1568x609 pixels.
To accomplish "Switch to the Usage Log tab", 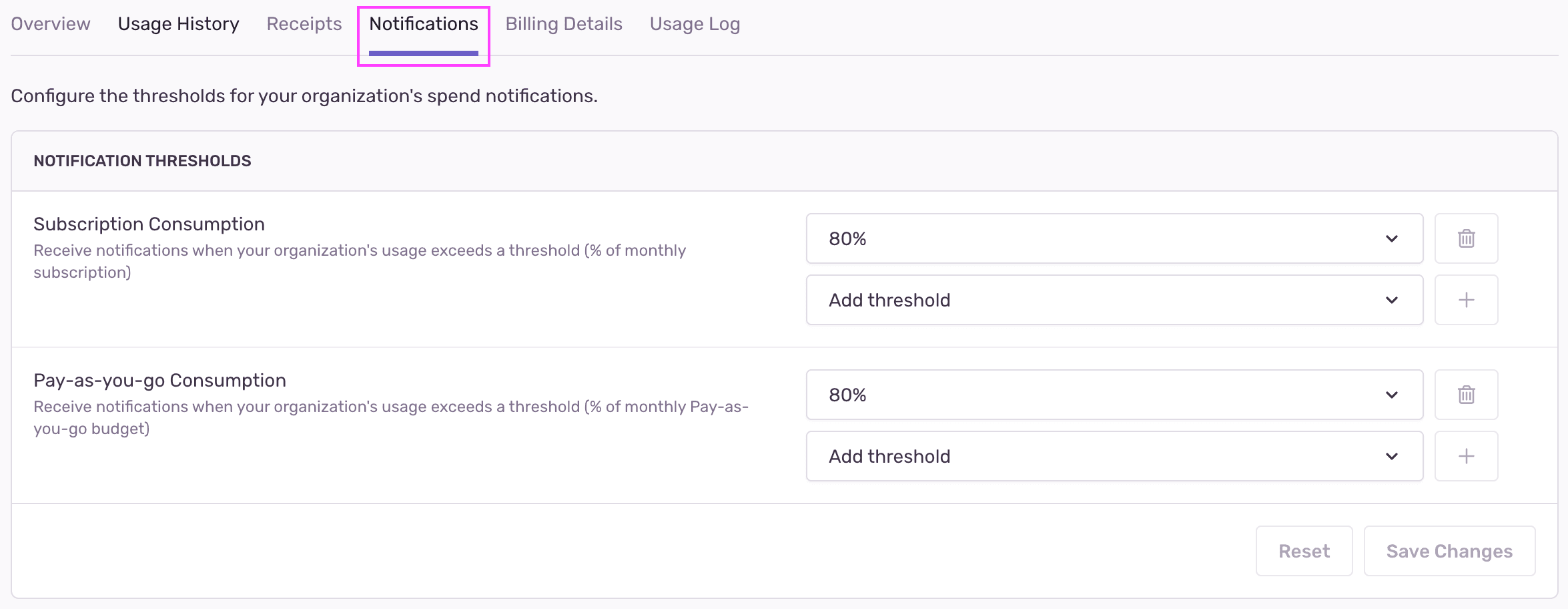I will pyautogui.click(x=695, y=23).
